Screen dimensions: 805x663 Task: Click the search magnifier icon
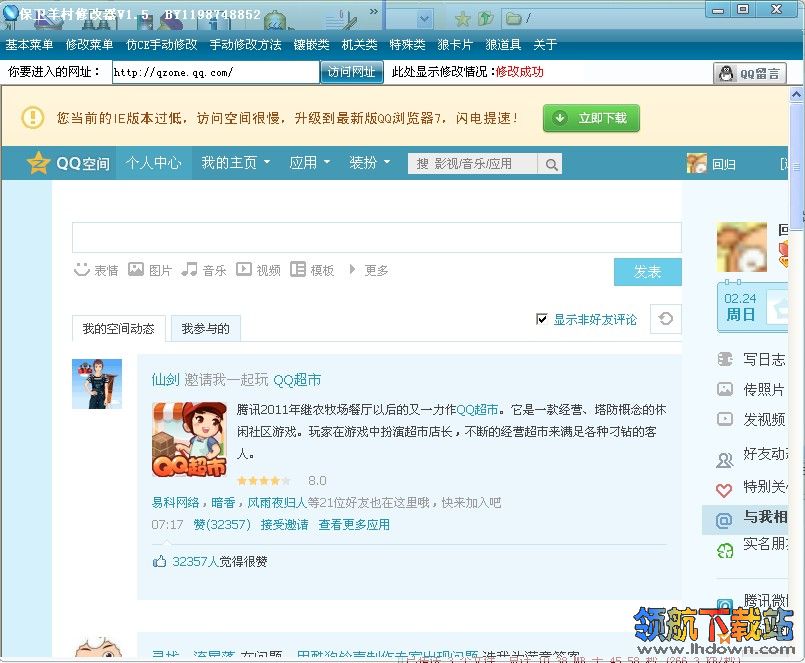click(551, 164)
